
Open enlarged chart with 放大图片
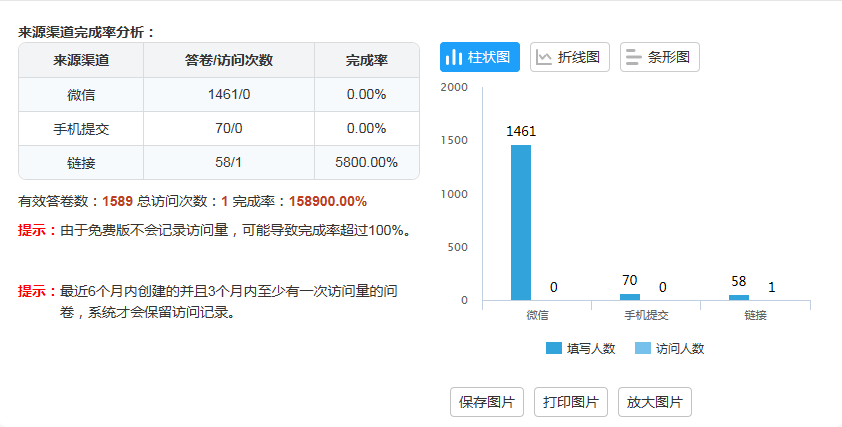[655, 402]
